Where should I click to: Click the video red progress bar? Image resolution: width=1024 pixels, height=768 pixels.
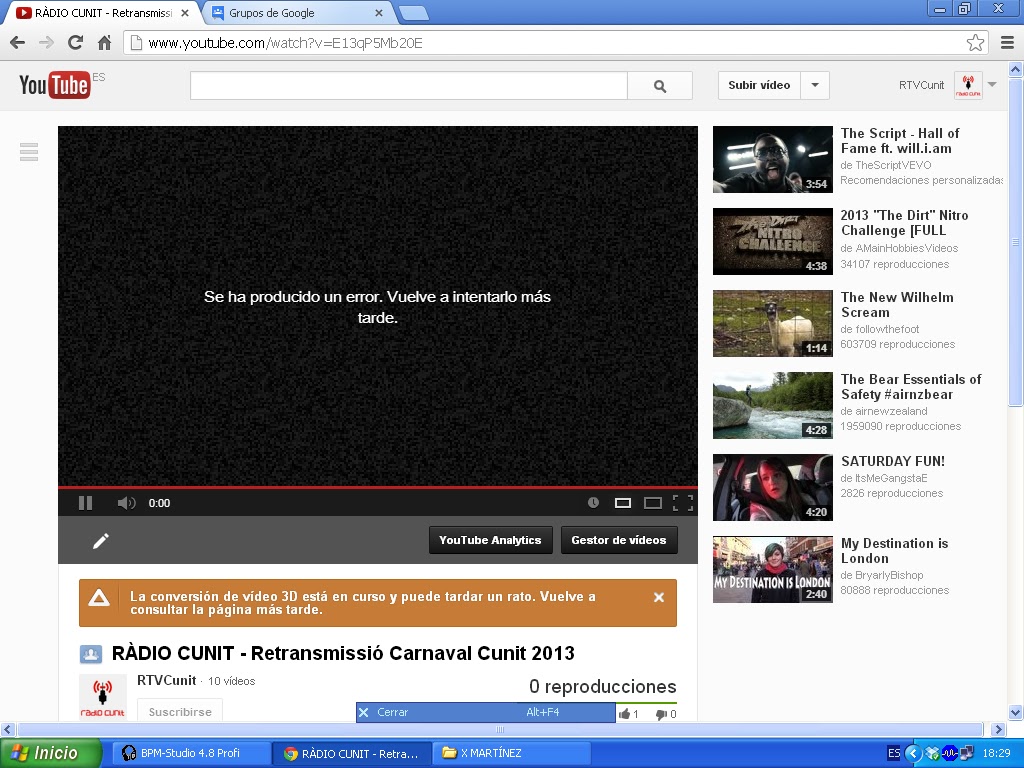coord(377,487)
